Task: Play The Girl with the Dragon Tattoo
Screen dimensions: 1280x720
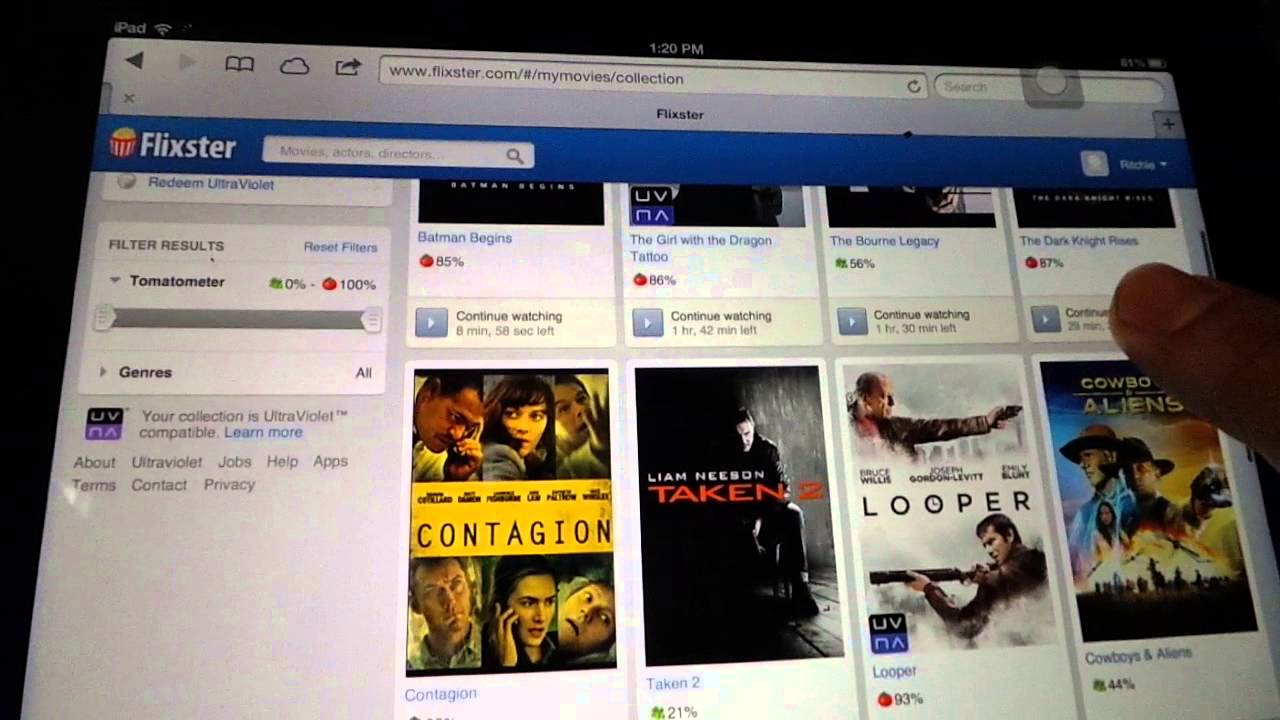Action: tap(647, 322)
